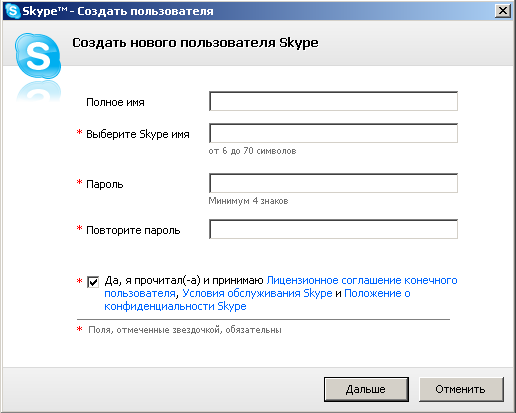Click the 'Создать нового пользователя Skype' heading
Screen dimensions: 516x413
(195, 43)
